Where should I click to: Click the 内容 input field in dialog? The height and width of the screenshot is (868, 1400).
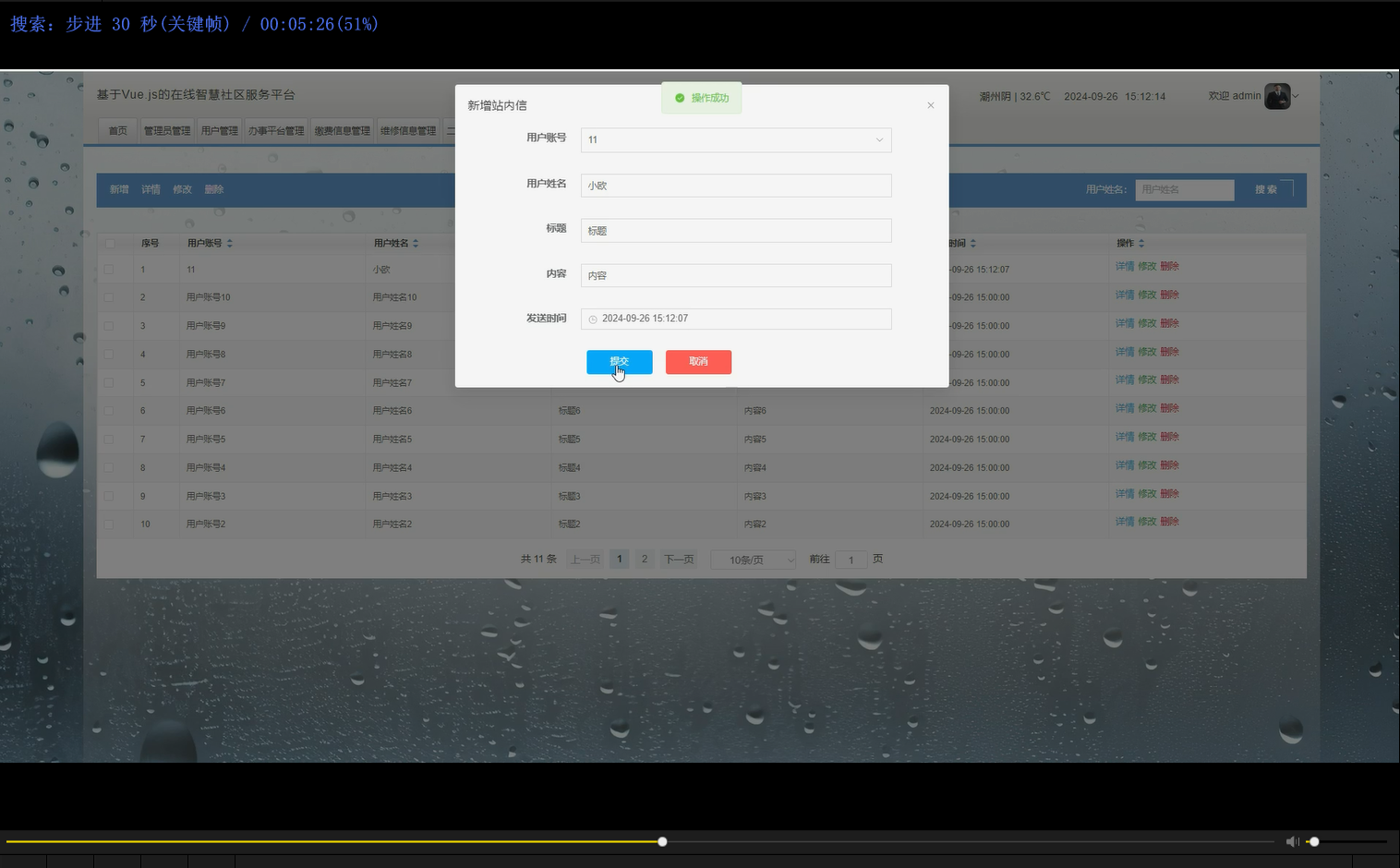(x=736, y=275)
